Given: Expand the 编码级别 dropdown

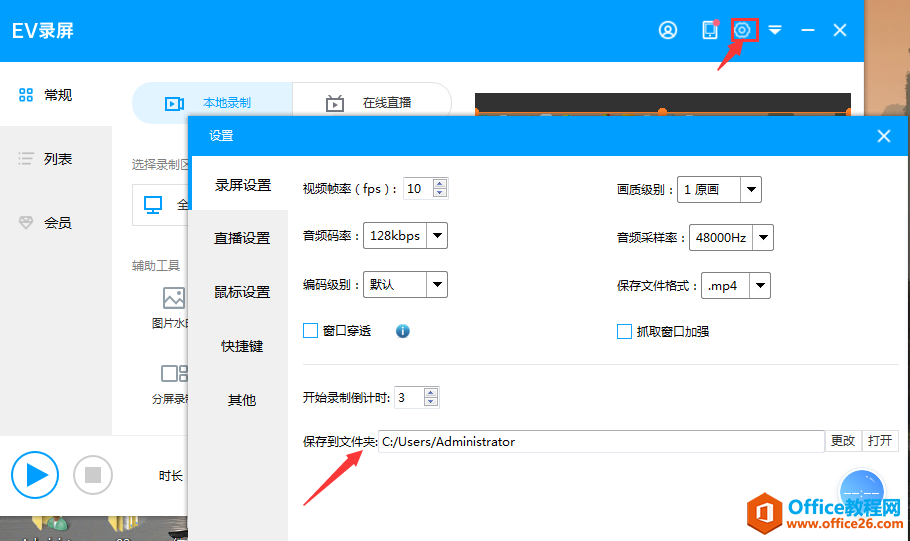Looking at the screenshot, I should [x=437, y=284].
